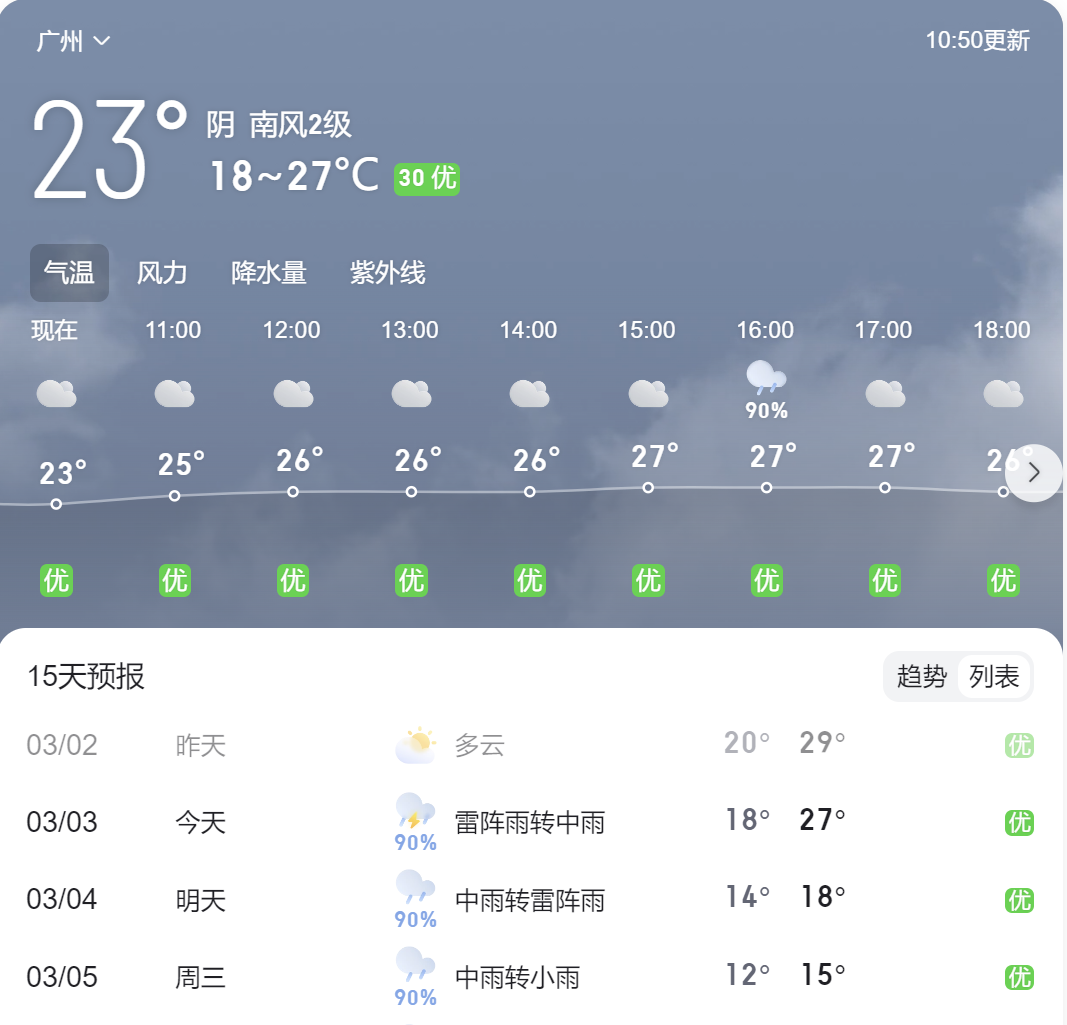Open the 广州 city dropdown
The height and width of the screenshot is (1025, 1067).
[x=73, y=41]
